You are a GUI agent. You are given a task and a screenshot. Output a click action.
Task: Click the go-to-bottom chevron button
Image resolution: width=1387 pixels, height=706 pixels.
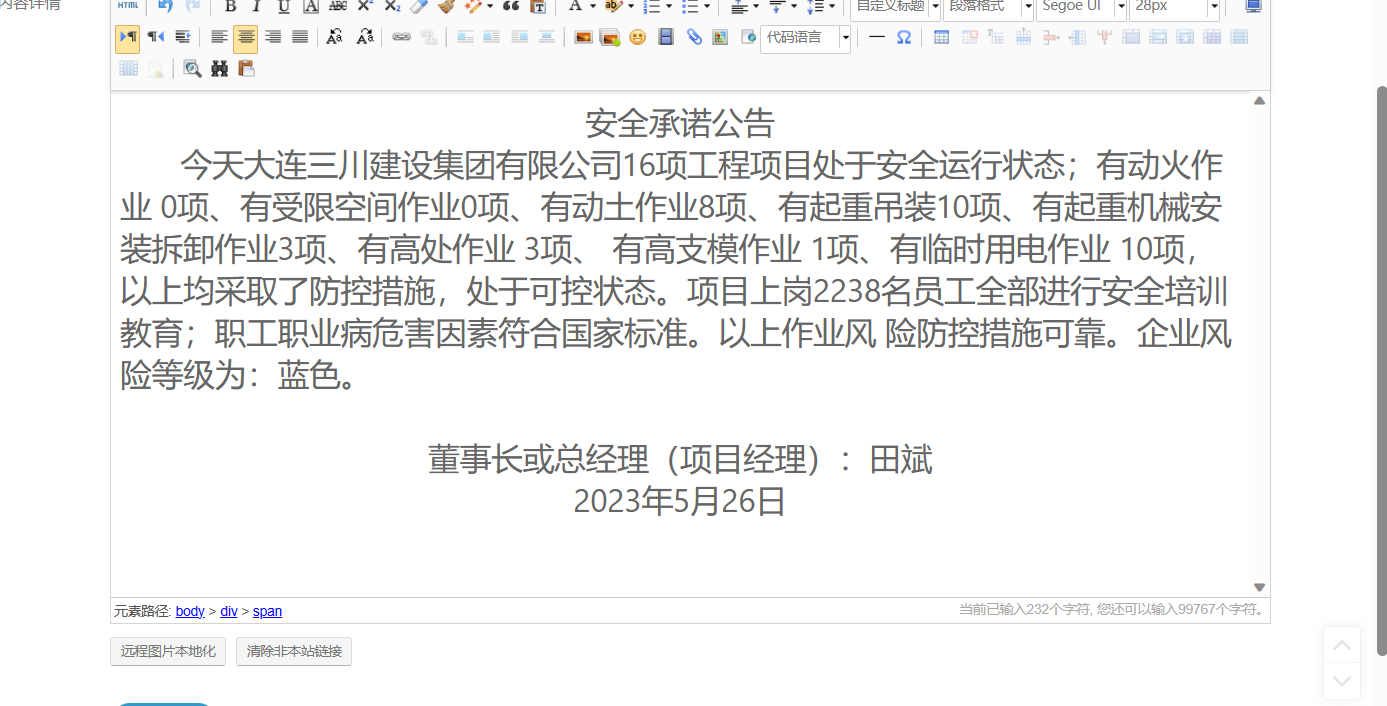pos(1342,681)
